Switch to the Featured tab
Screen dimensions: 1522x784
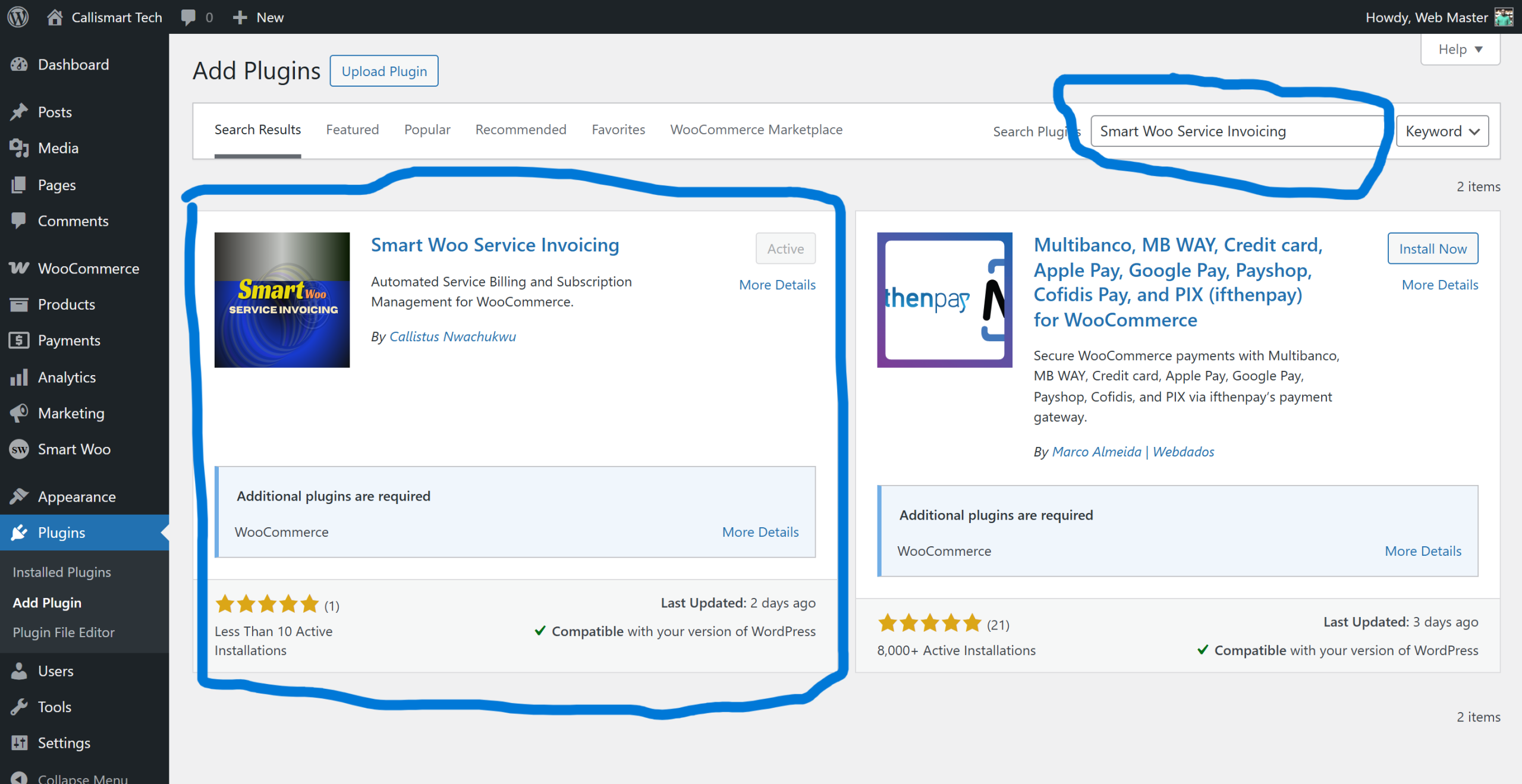(x=353, y=130)
